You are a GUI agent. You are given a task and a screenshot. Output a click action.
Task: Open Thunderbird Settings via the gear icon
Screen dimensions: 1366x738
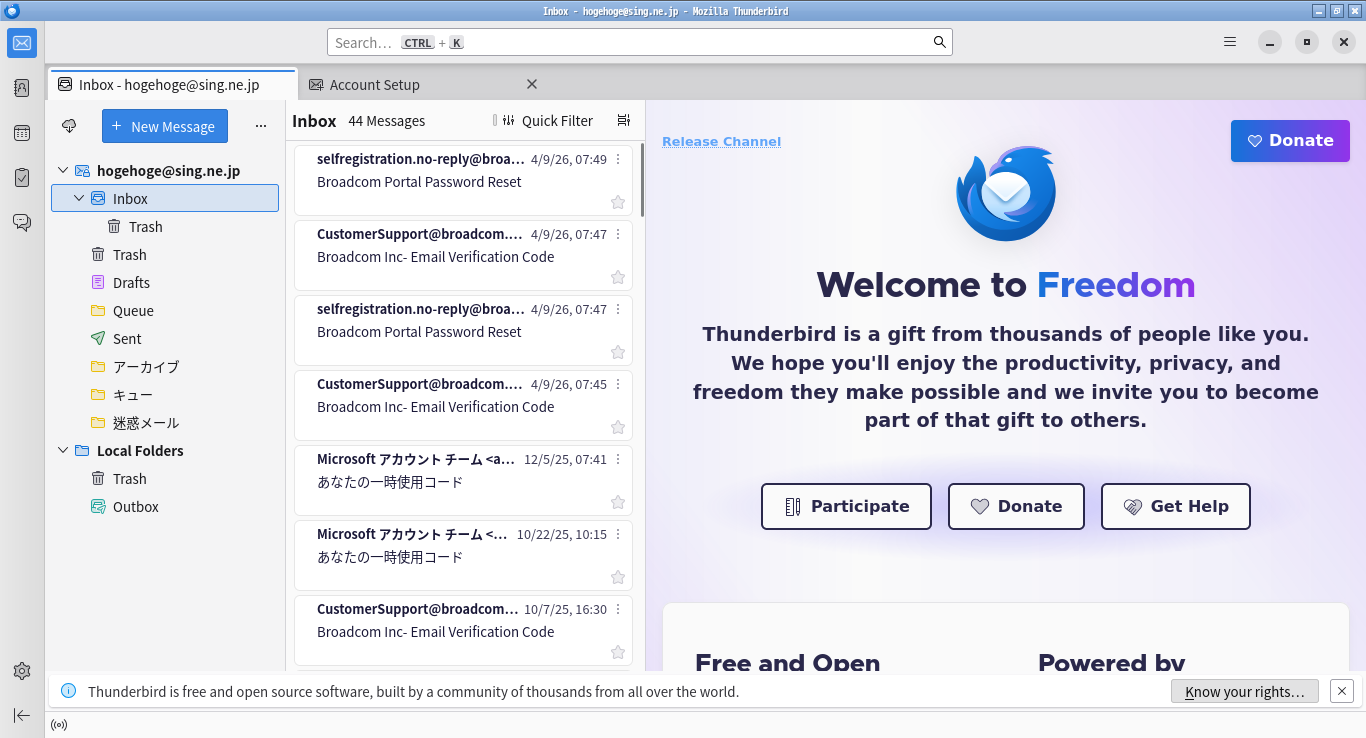[x=21, y=671]
